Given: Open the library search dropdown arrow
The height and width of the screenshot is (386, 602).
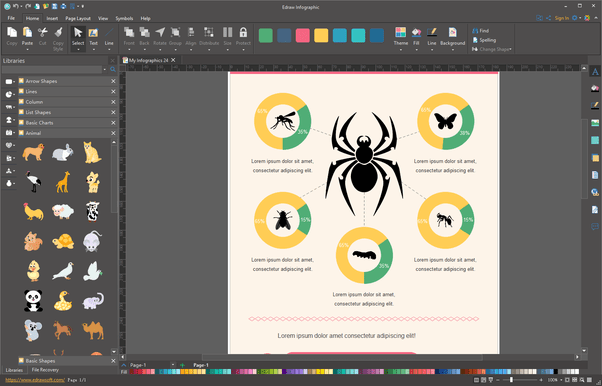Looking at the screenshot, I should [104, 70].
